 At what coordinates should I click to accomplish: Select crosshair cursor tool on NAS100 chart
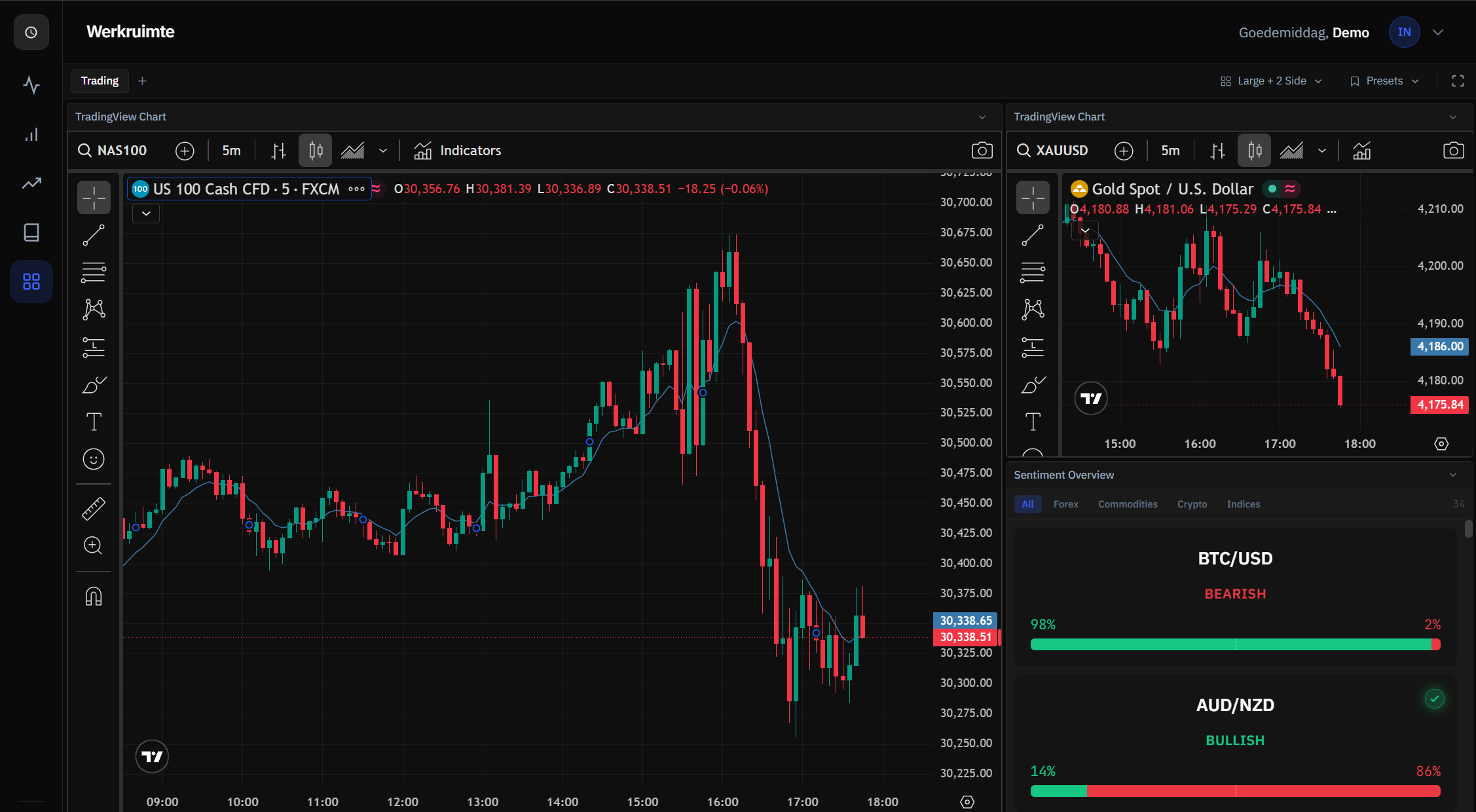pyautogui.click(x=94, y=197)
